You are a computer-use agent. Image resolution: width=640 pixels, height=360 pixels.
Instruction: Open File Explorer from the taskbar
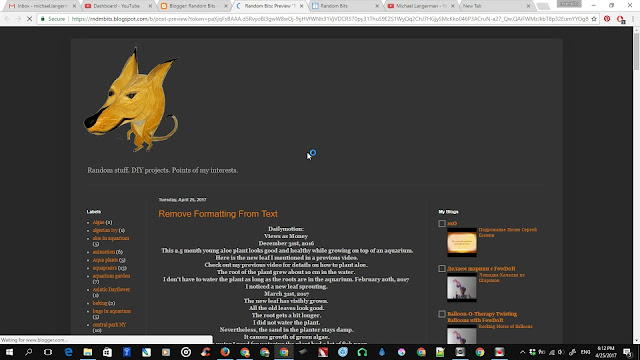pyautogui.click(x=88, y=352)
